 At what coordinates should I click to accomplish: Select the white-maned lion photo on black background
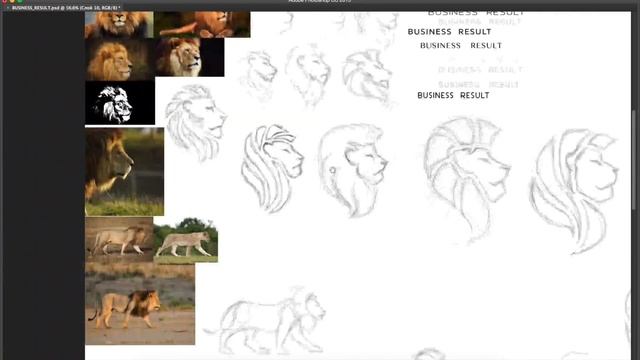(189, 57)
